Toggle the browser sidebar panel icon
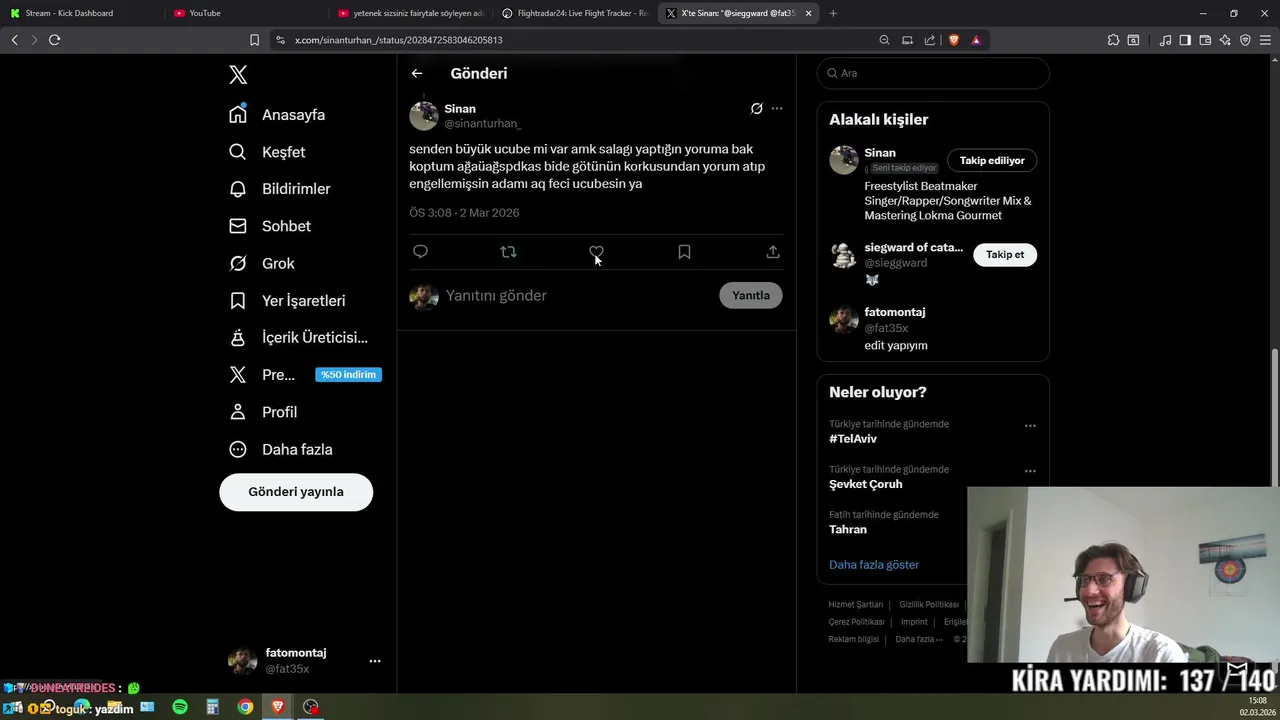The width and height of the screenshot is (1280, 720). click(1185, 40)
